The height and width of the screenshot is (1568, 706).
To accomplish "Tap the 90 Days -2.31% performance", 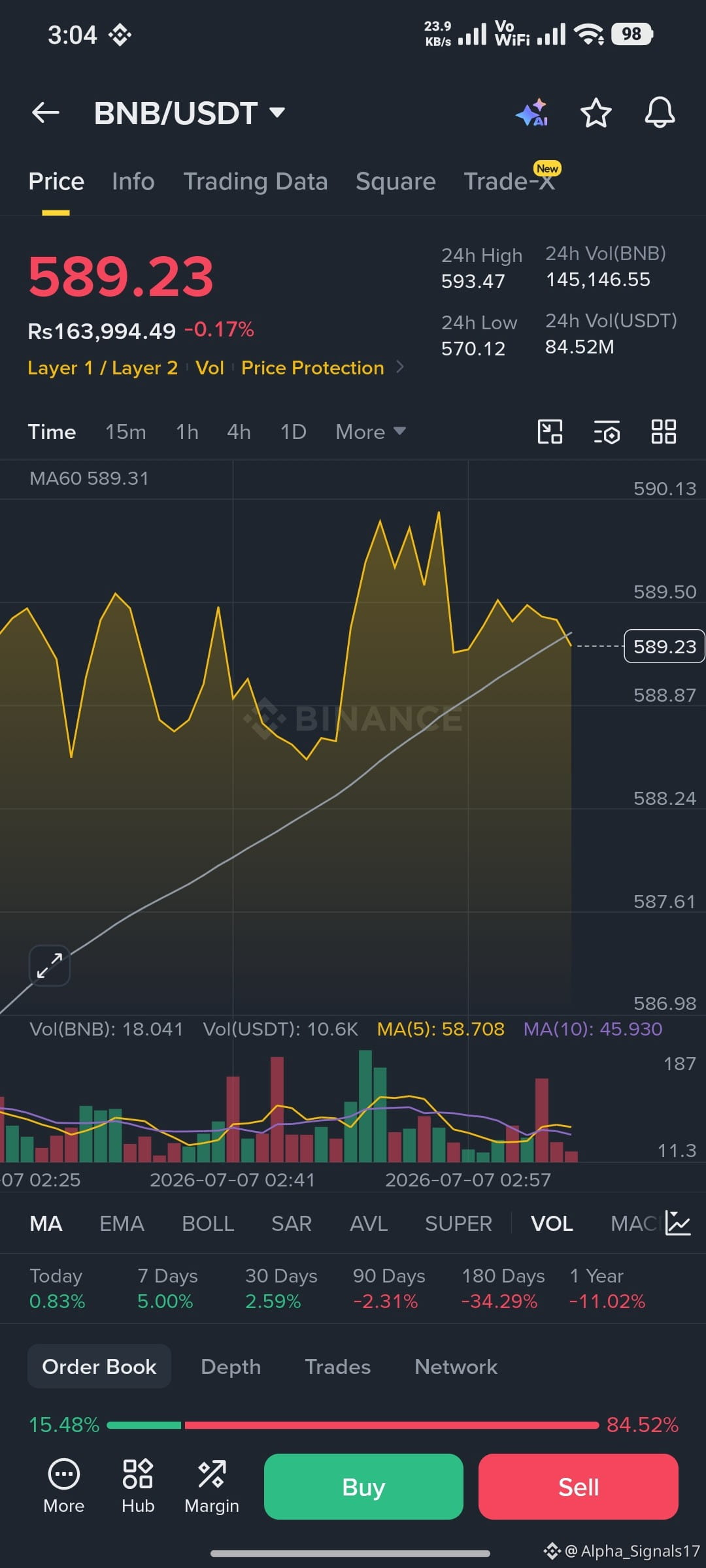I will pos(389,1288).
